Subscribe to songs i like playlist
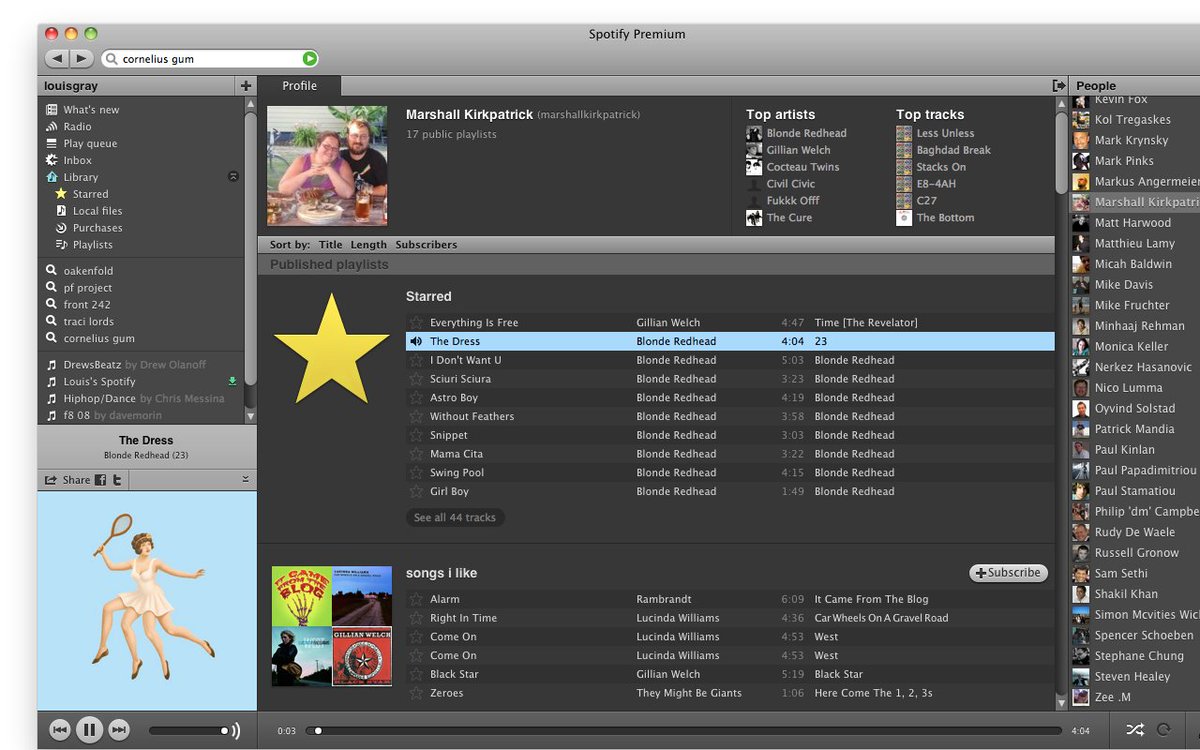 [1009, 573]
